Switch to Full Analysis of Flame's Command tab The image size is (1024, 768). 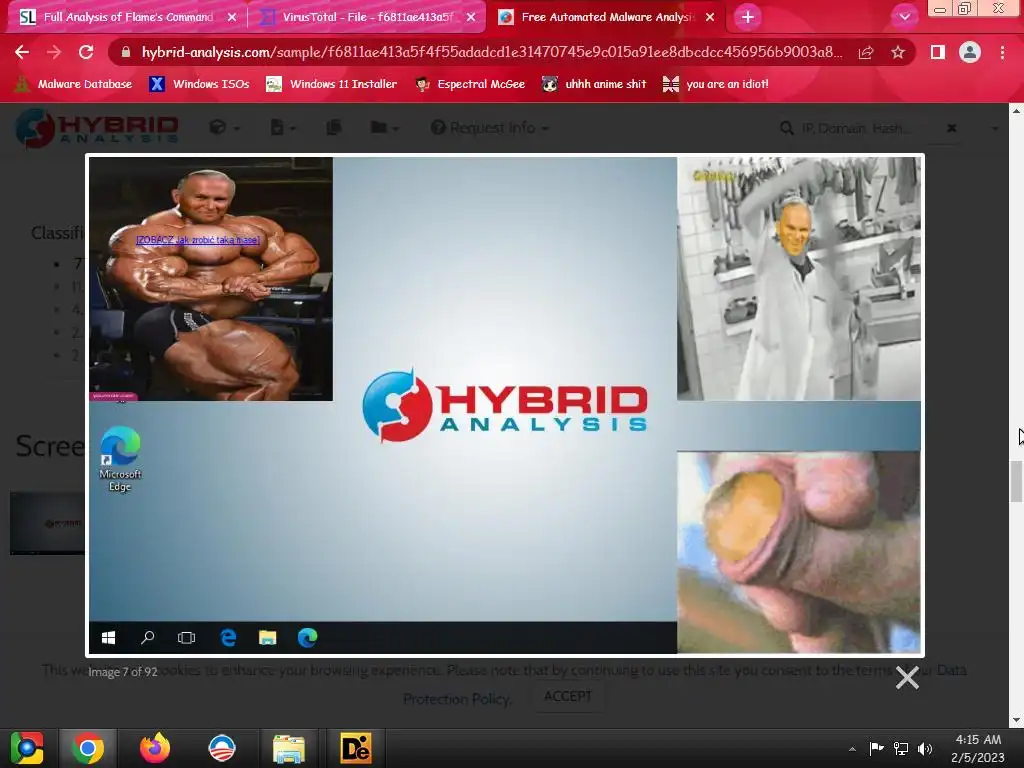tap(128, 17)
